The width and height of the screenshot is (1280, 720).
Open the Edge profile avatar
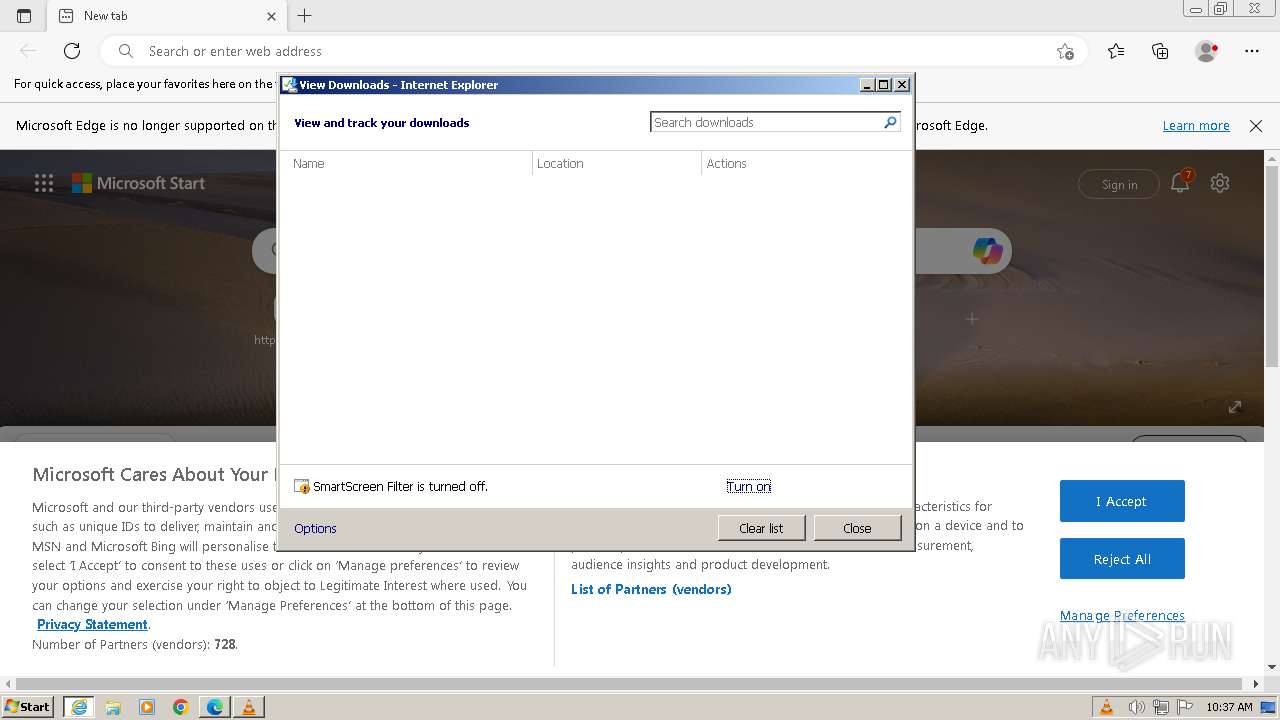[1206, 51]
